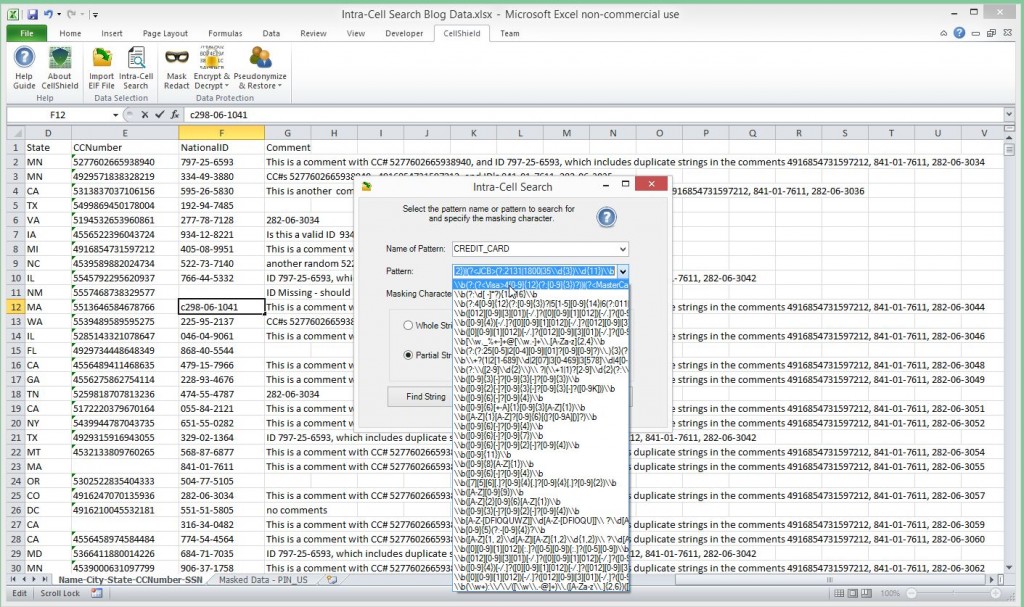This screenshot has height=607, width=1024.
Task: Open Excel Help question mark icon
Action: point(959,33)
